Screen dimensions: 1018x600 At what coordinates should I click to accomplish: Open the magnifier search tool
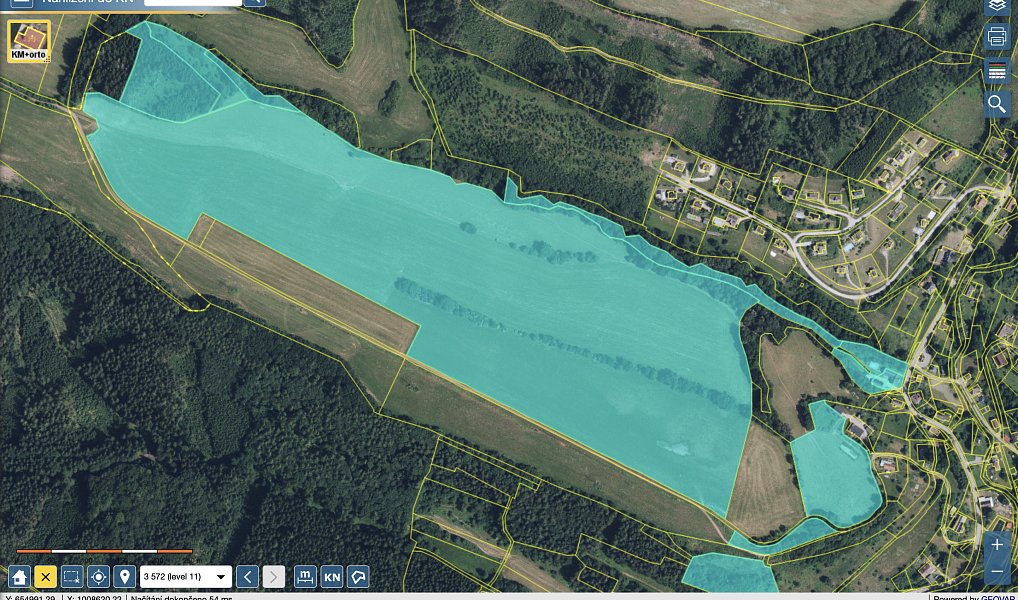pos(997,103)
